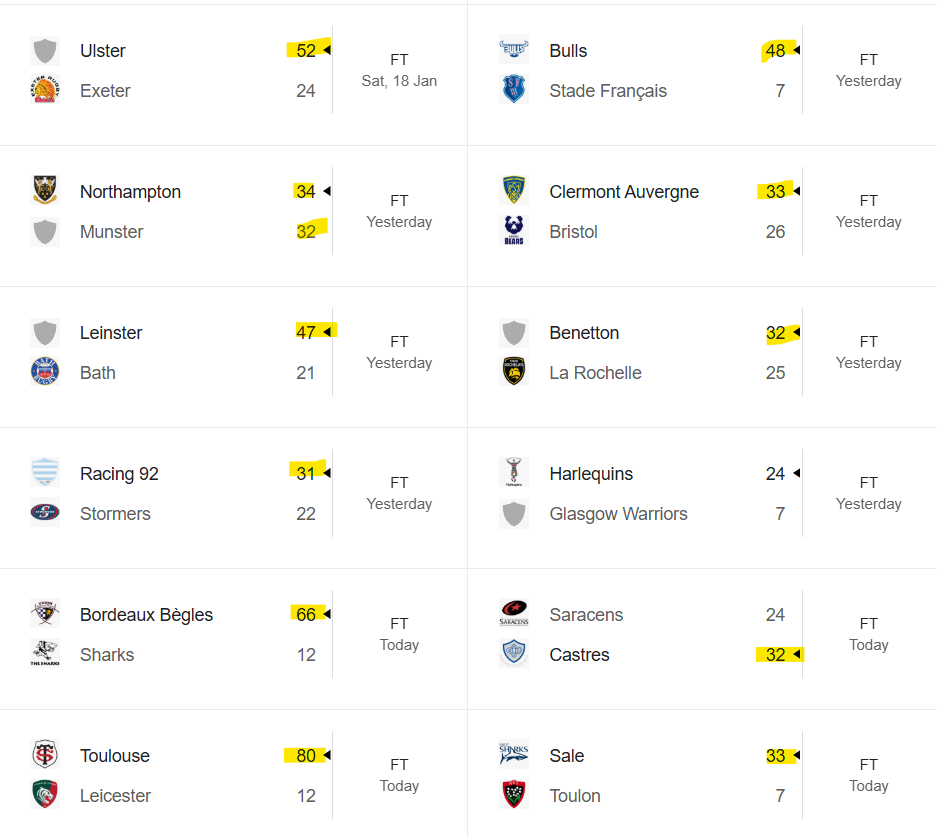Click the Bath Rugby crest icon
The image size is (937, 837).
(45, 372)
